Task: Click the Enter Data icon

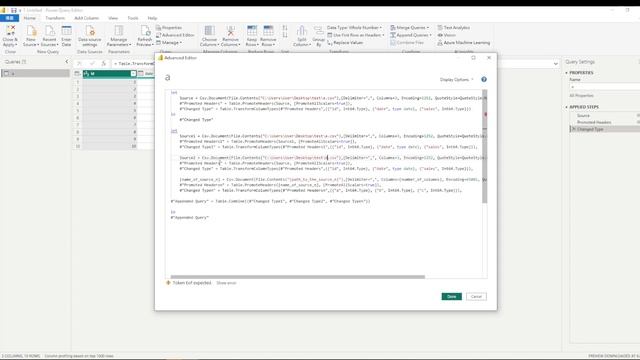Action: pyautogui.click(x=66, y=36)
